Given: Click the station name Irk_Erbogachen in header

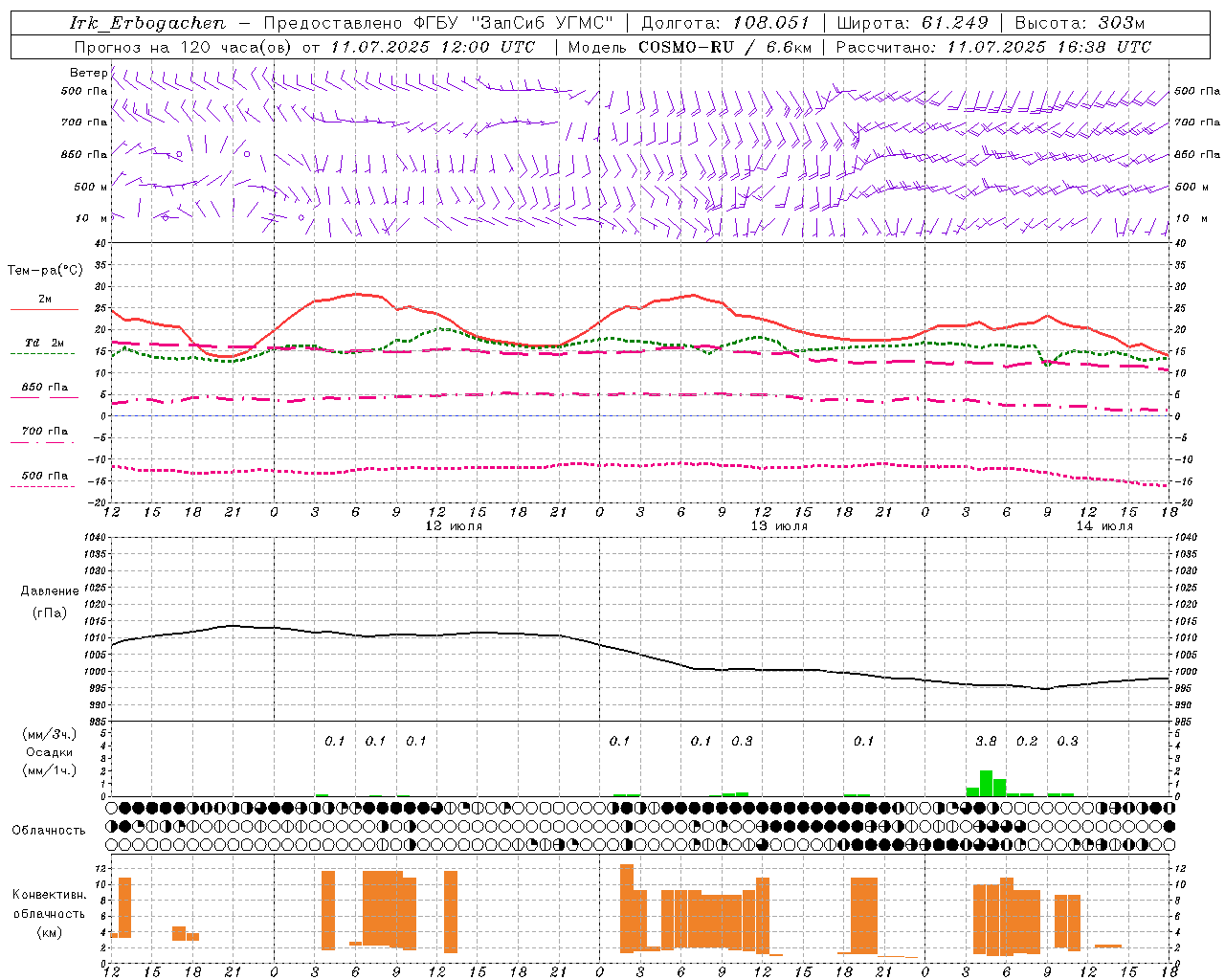Looking at the screenshot, I should click(x=147, y=23).
